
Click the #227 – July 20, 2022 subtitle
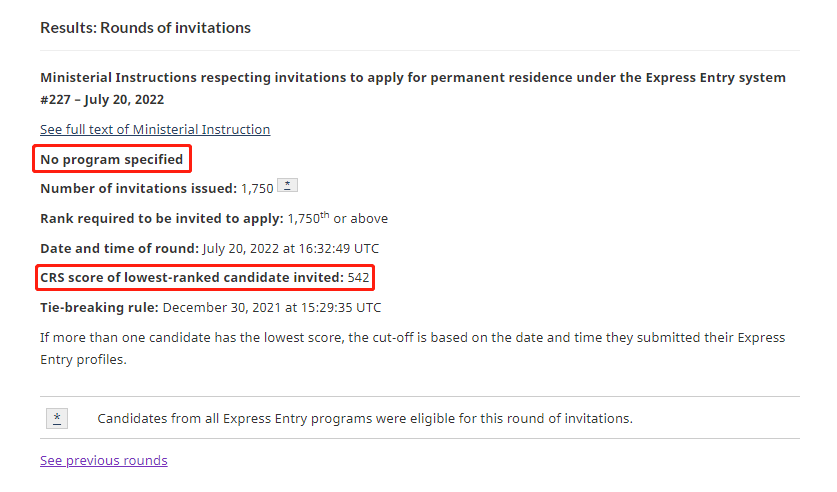102,100
